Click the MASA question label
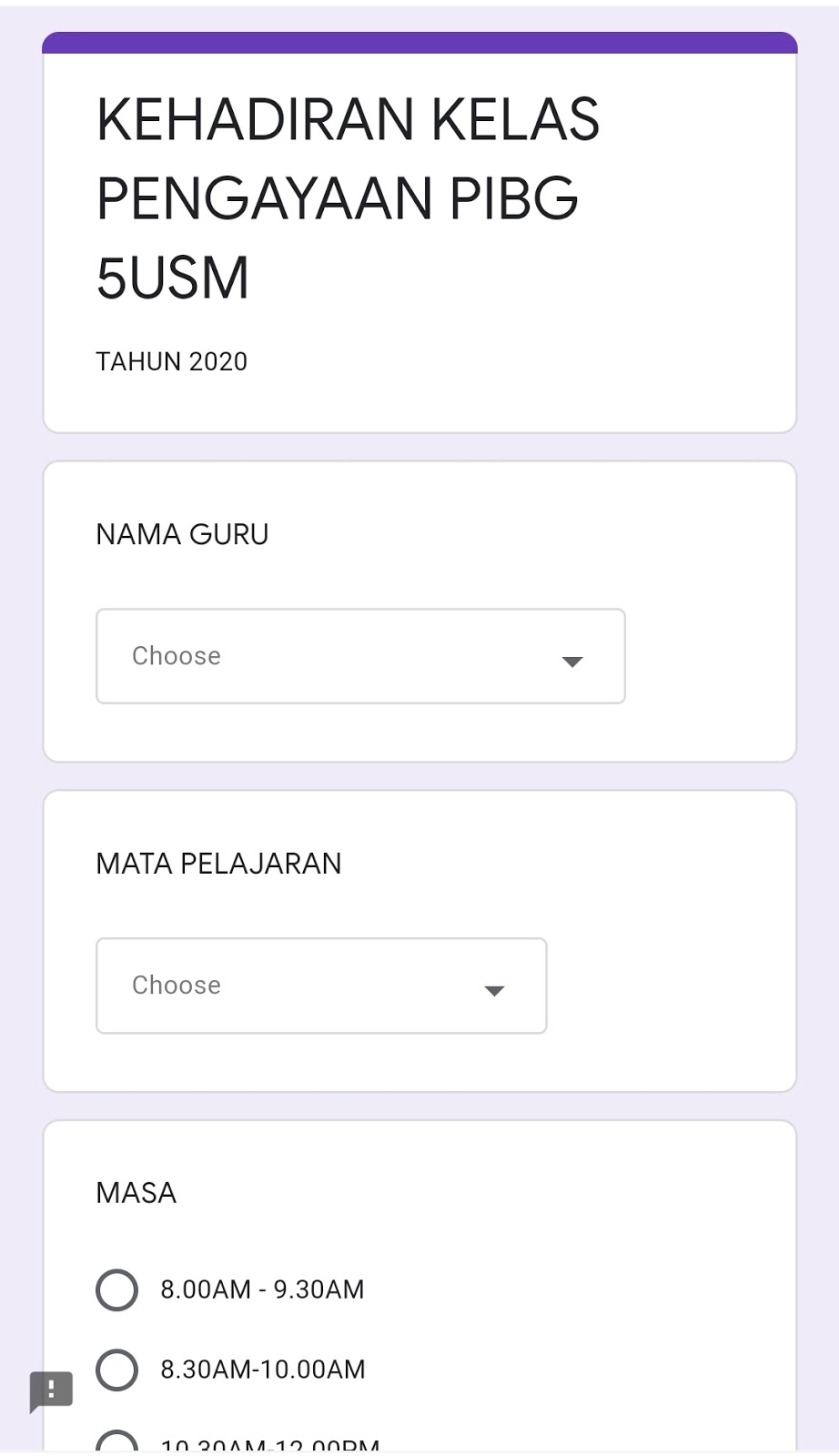 [x=136, y=1193]
